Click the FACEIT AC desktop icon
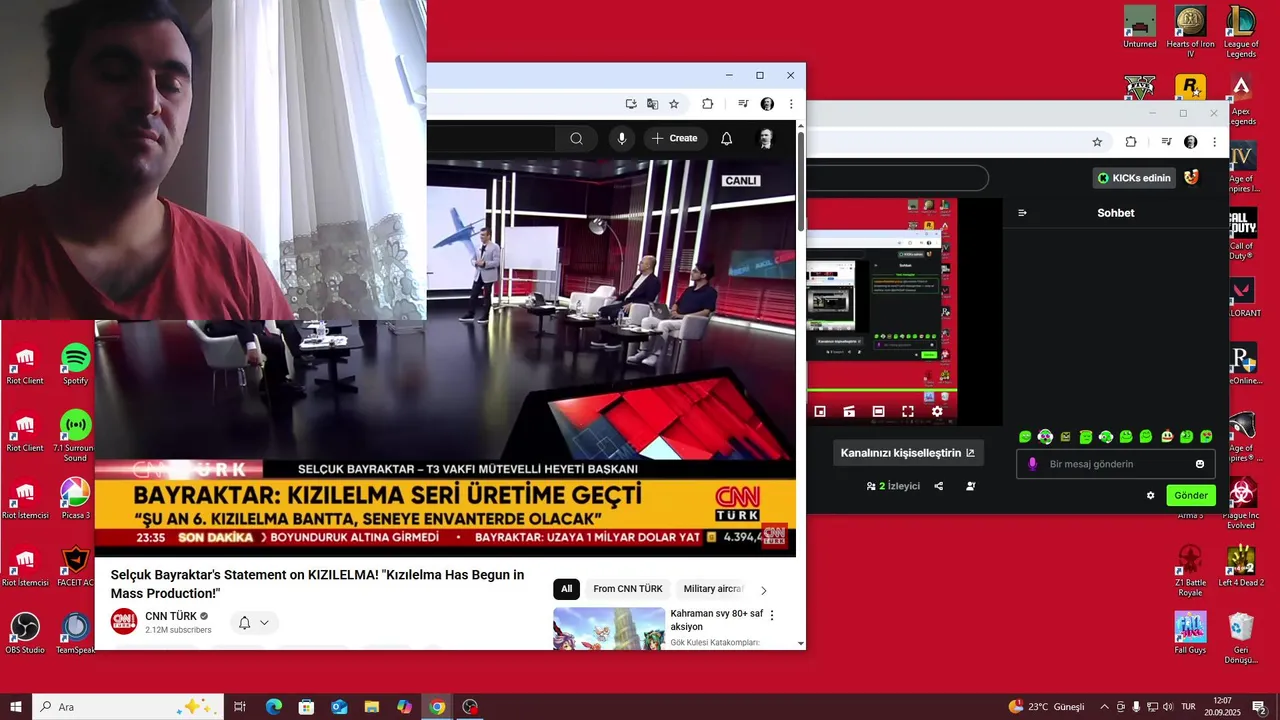 pyautogui.click(x=75, y=566)
